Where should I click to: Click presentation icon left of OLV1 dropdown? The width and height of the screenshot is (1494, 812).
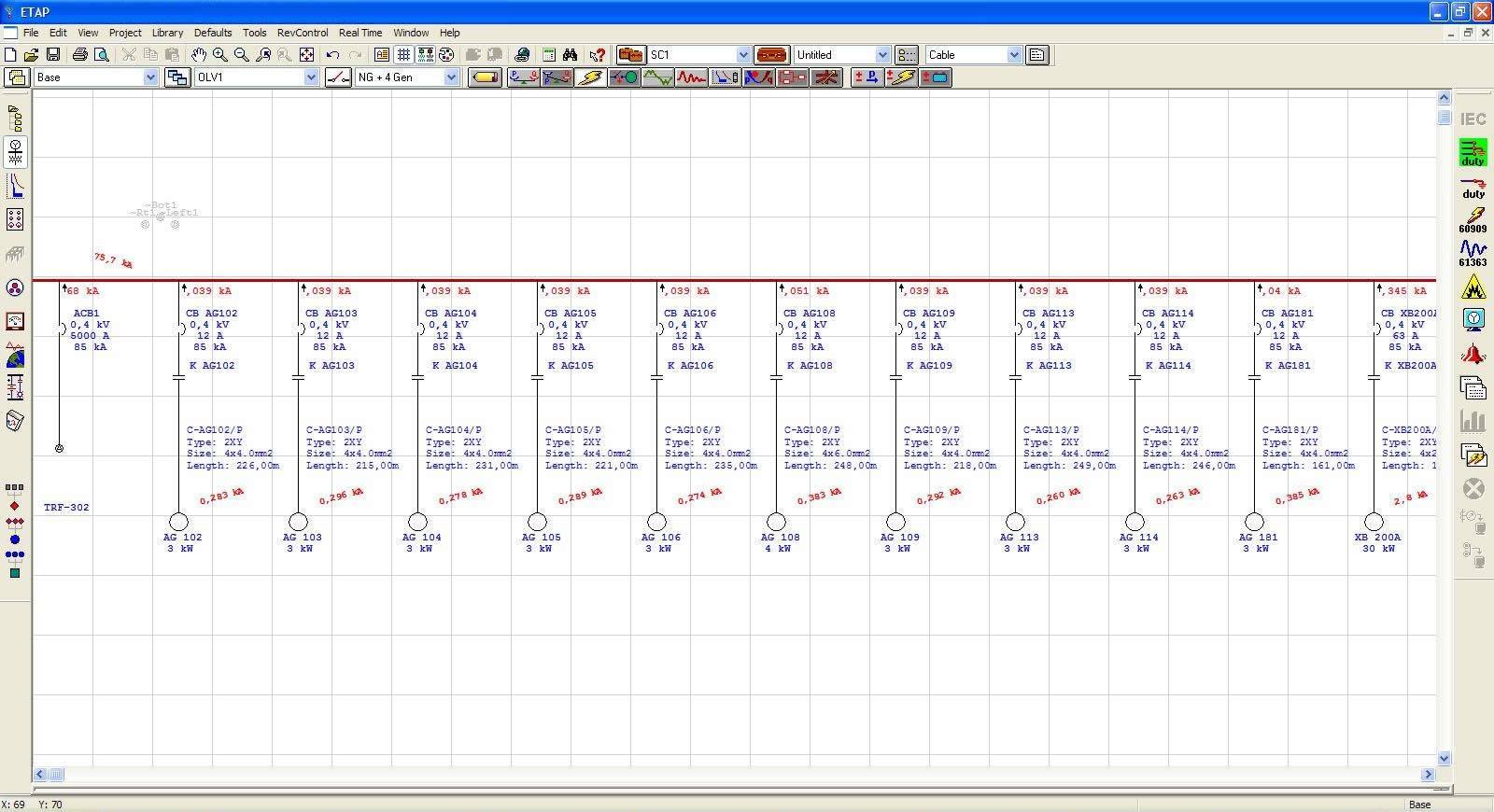tap(176, 77)
